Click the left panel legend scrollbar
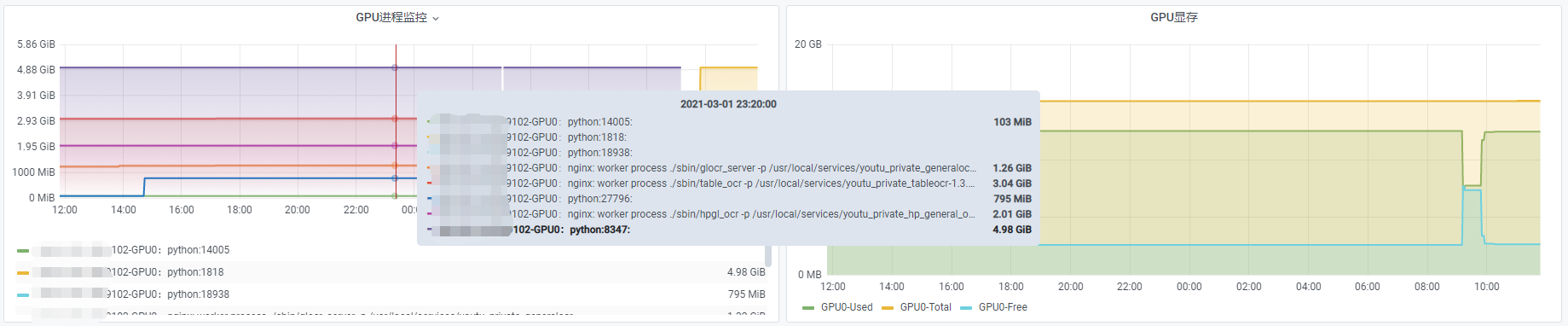The width and height of the screenshot is (1568, 326). click(768, 255)
